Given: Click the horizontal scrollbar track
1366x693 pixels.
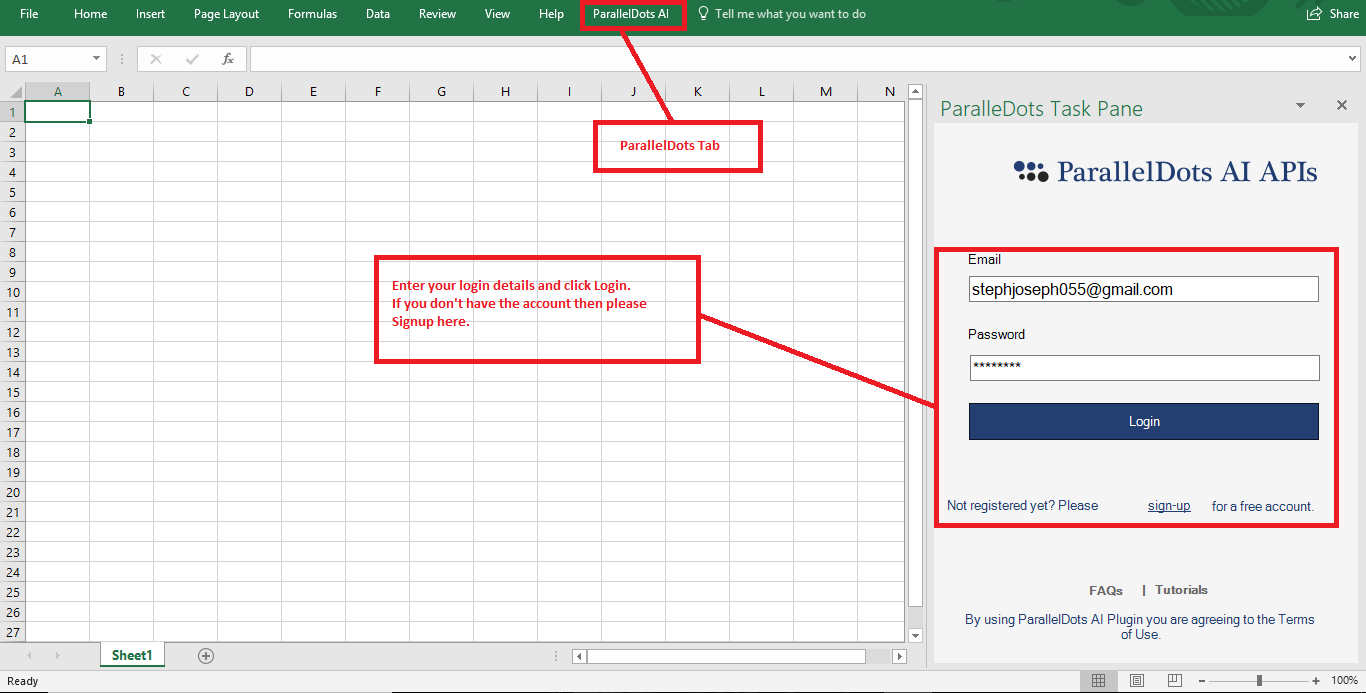Looking at the screenshot, I should click(877, 656).
